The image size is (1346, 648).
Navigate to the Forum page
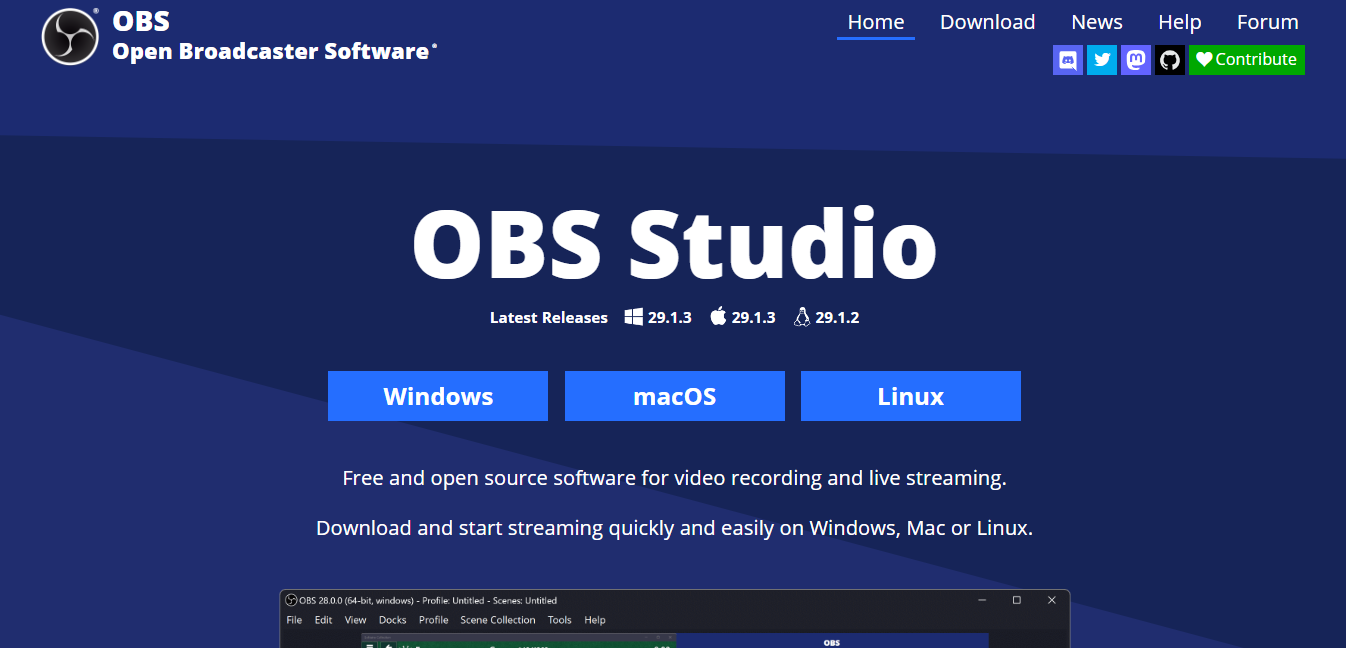coord(1267,22)
